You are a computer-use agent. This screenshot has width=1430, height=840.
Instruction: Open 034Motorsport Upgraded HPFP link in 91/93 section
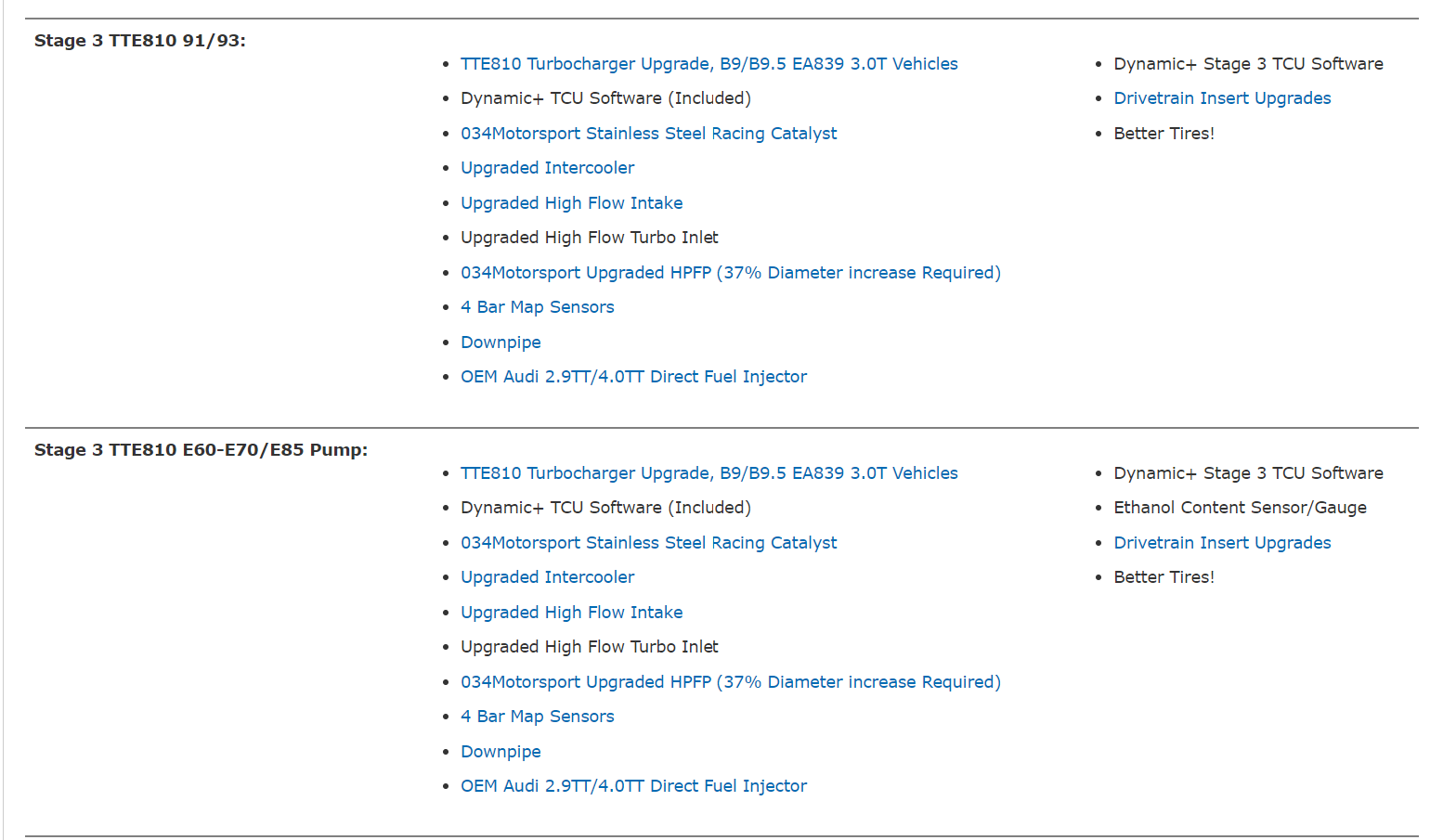coord(731,273)
